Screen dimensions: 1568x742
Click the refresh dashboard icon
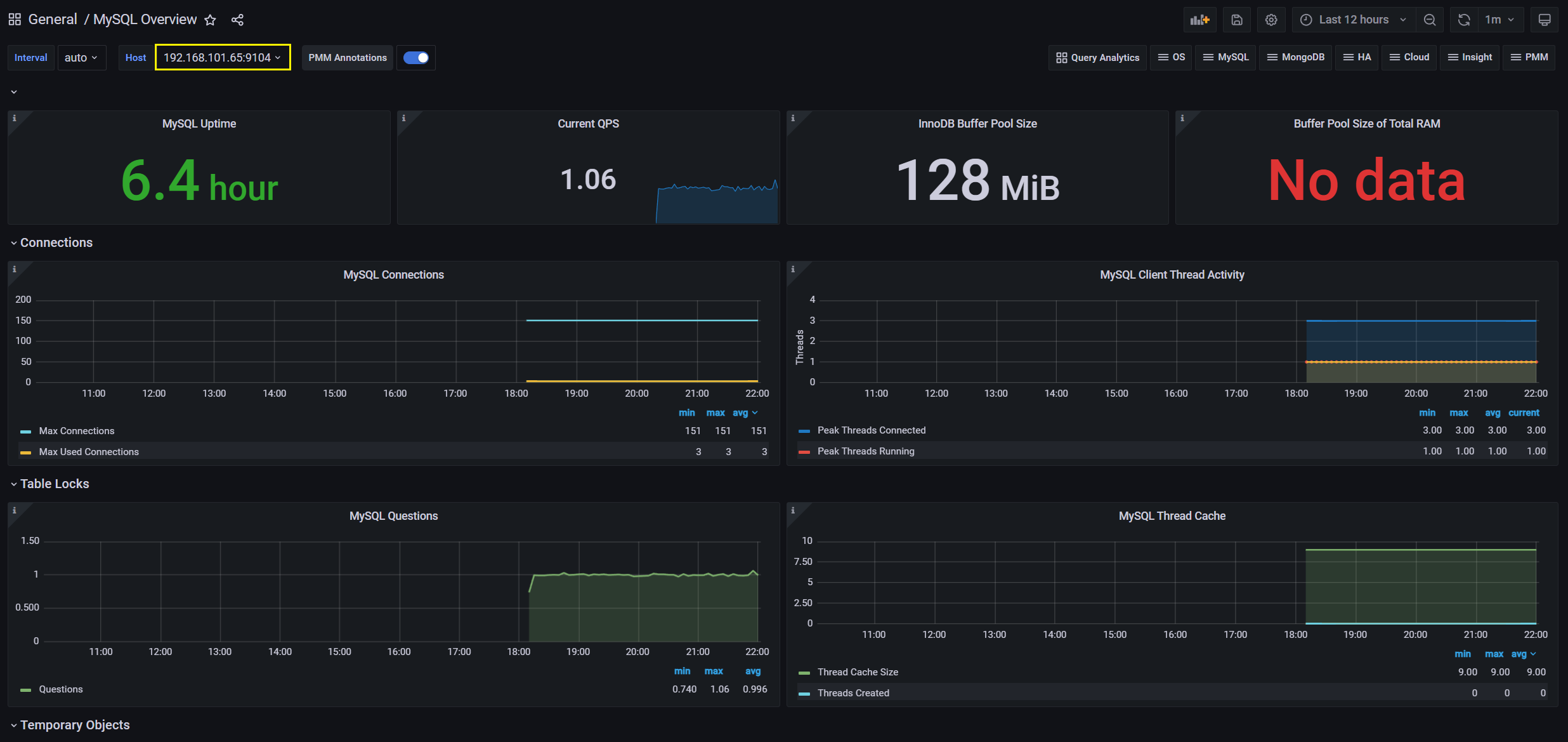coord(1464,20)
